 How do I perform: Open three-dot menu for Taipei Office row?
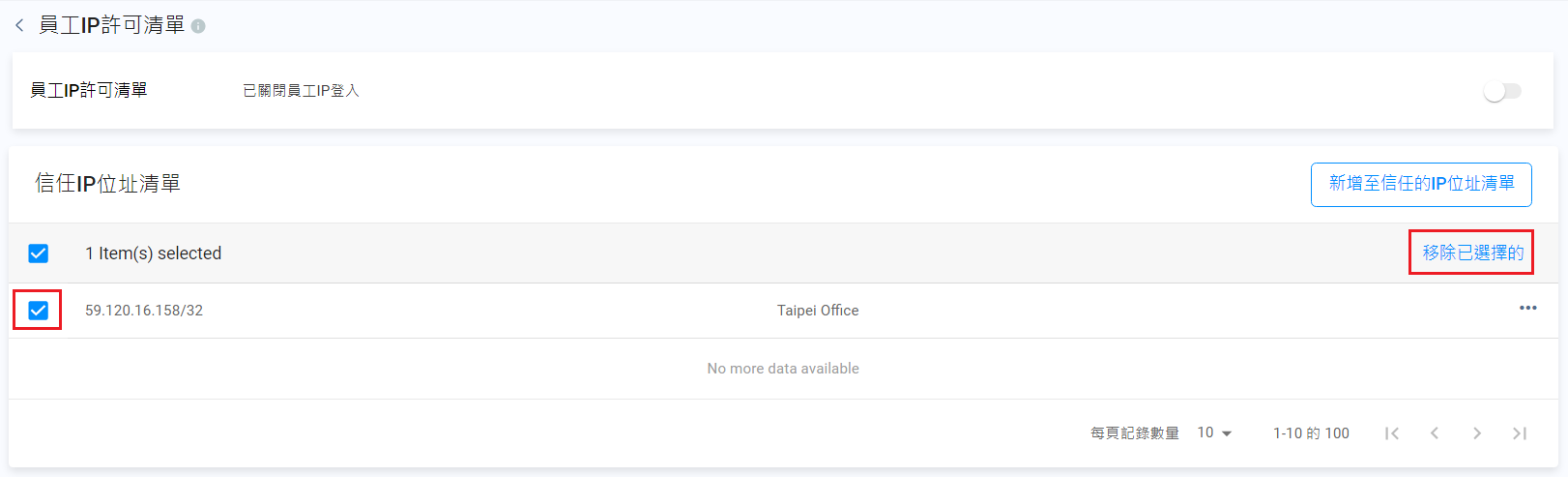1527,309
